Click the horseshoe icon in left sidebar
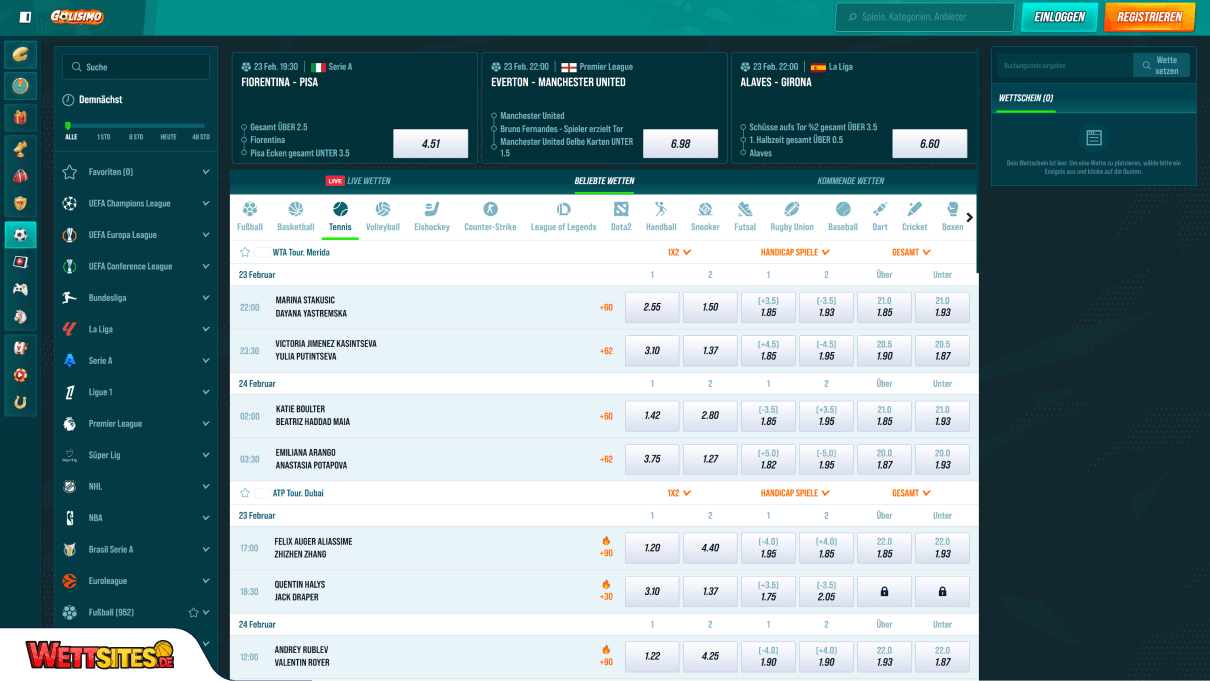This screenshot has height=681, width=1210. click(x=20, y=402)
